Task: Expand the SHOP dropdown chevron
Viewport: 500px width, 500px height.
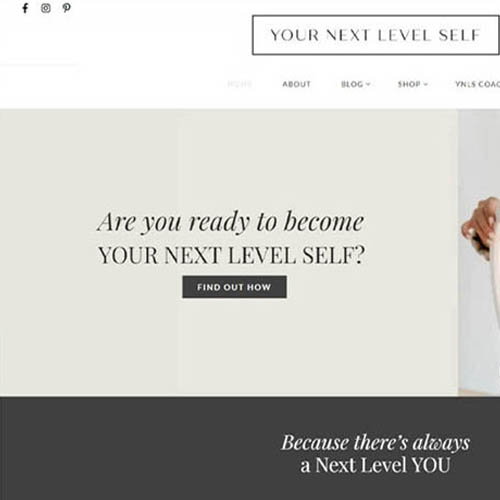Action: pos(425,84)
